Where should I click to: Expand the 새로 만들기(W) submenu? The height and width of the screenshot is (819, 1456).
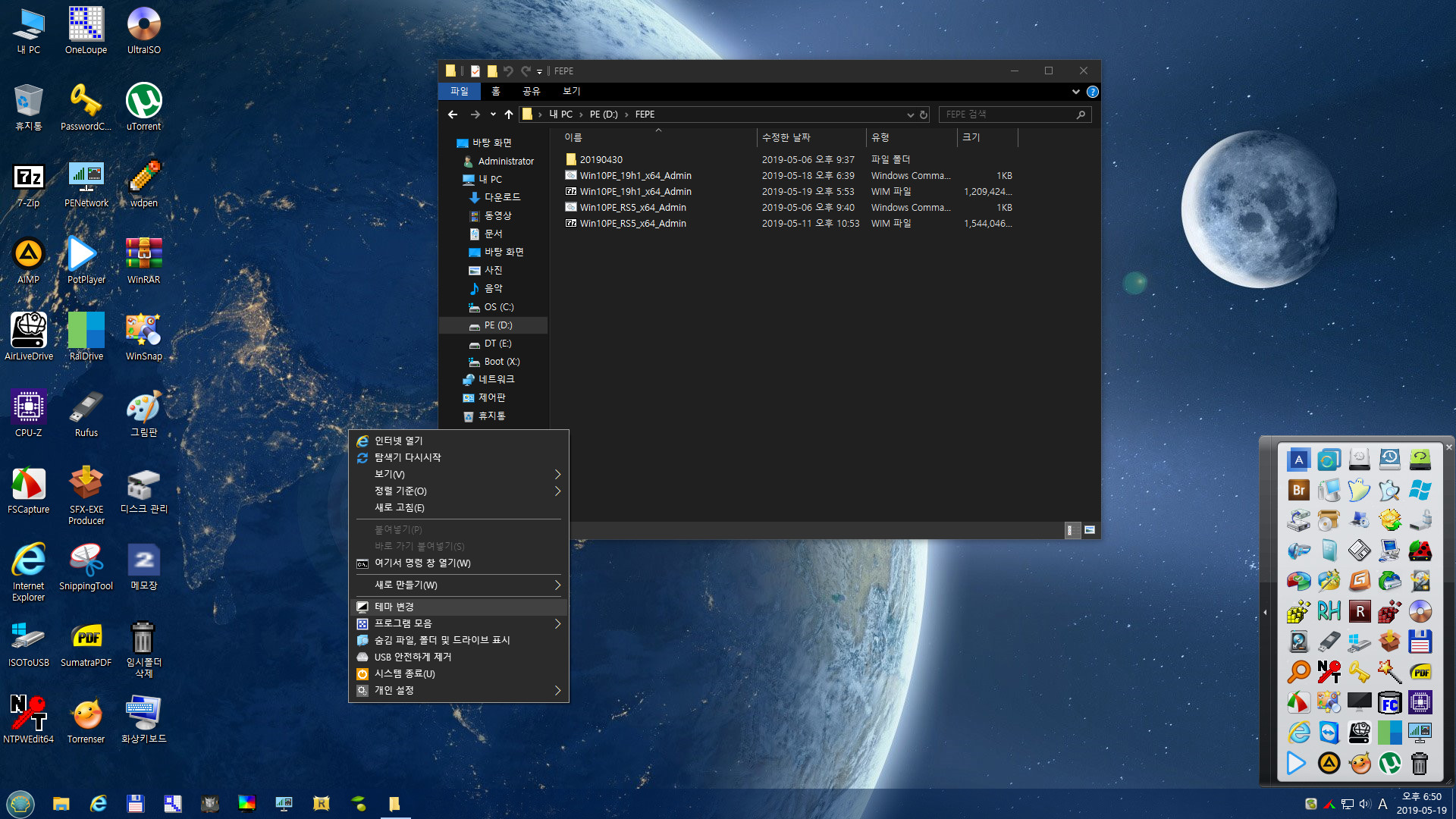(x=459, y=585)
